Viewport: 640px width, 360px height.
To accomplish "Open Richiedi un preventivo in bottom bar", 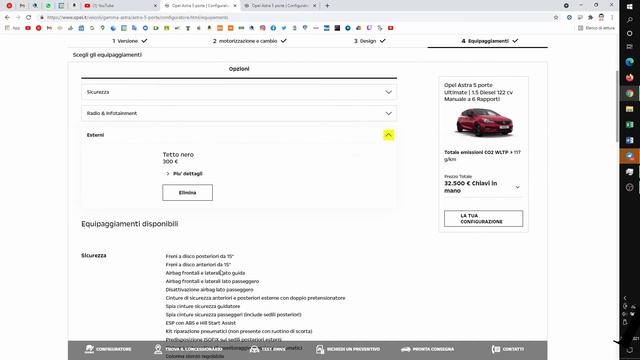I will click(x=348, y=349).
